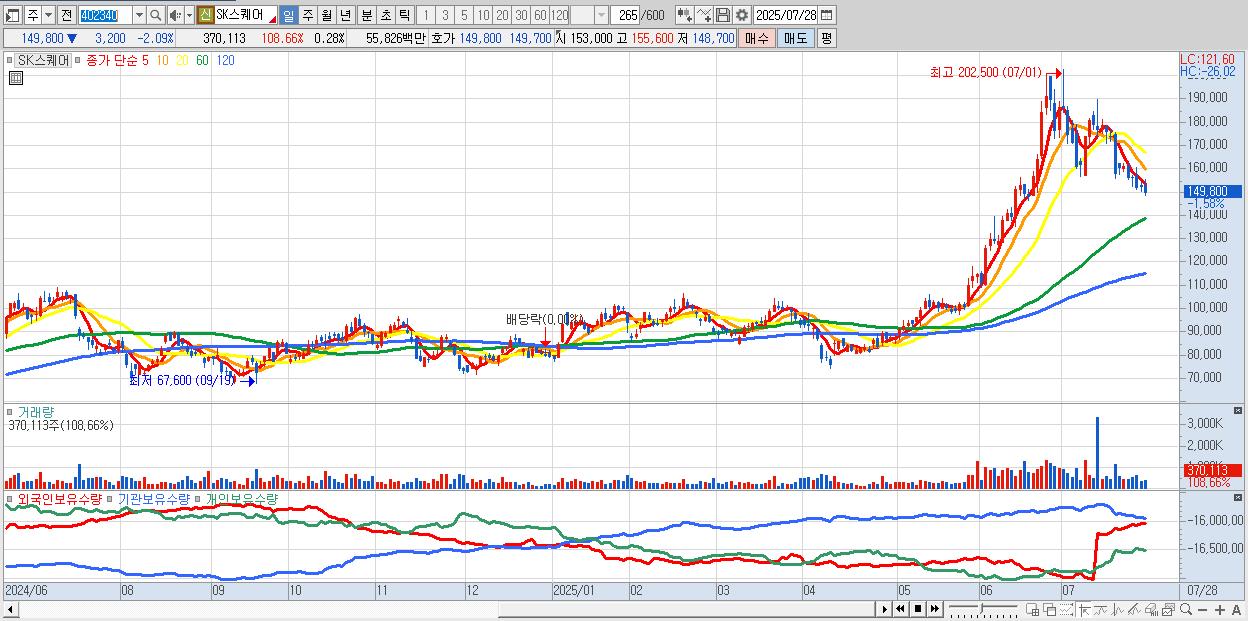This screenshot has width=1248, height=621.
Task: Select the 주 weekly period toggle next to 일
Action: tap(307, 15)
